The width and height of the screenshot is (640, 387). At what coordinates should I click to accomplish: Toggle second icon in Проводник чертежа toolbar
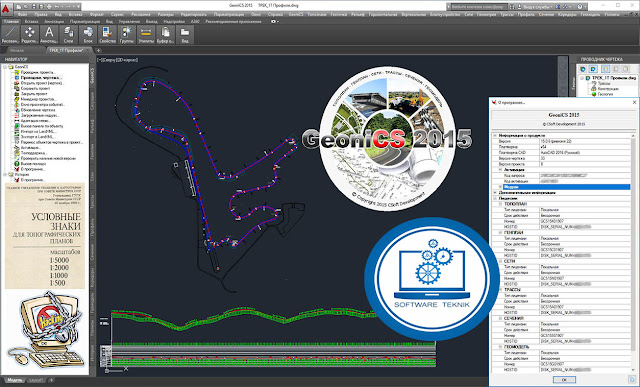593,69
